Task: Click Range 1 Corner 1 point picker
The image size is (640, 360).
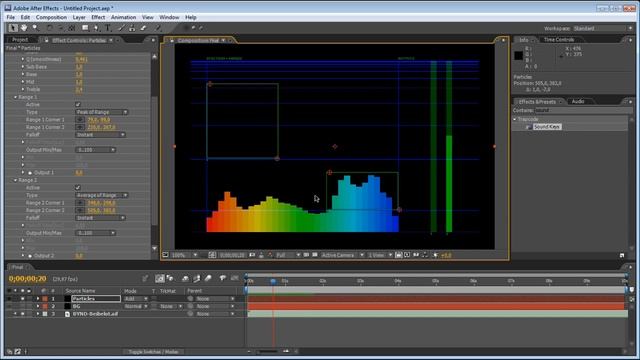Action: tap(80, 120)
